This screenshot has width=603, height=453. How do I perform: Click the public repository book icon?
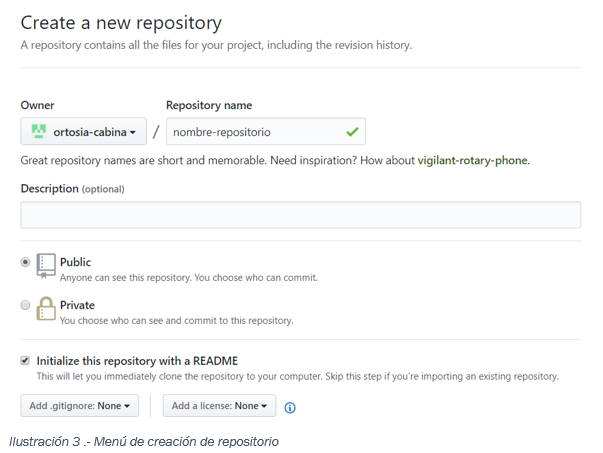point(46,265)
